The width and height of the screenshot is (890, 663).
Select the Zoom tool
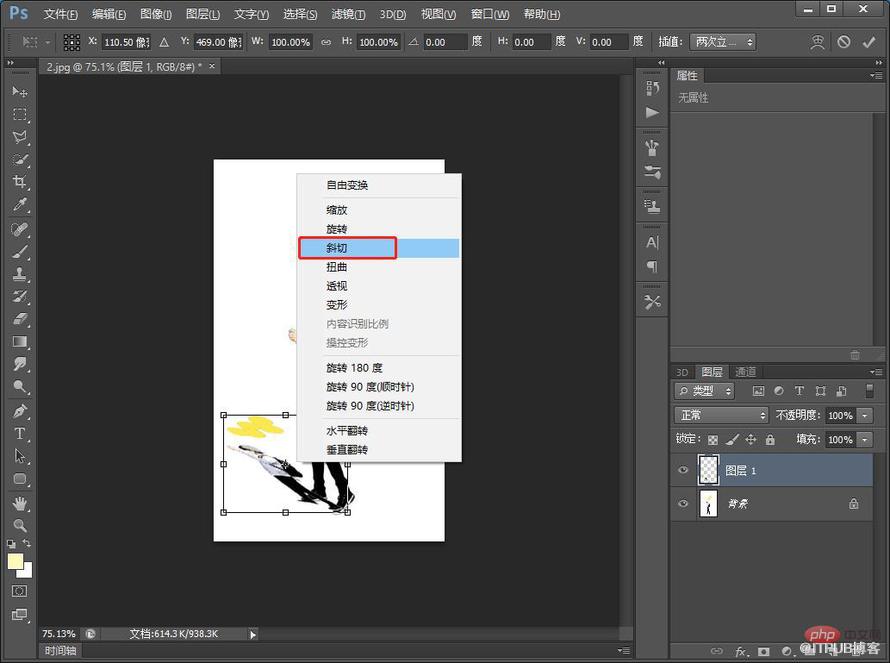click(x=20, y=526)
